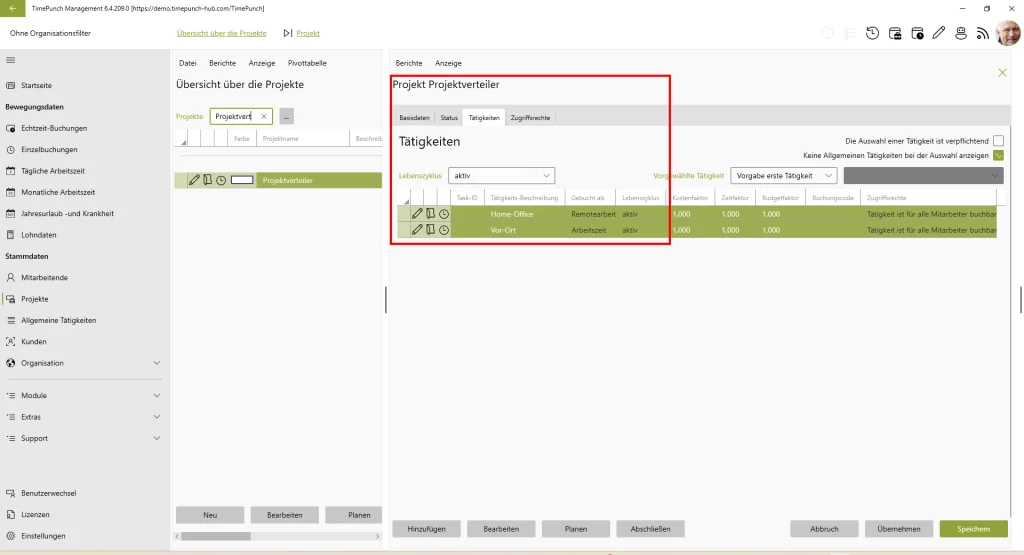Edit the Home-Office activity via pencil icon
Viewport: 1024px width, 555px height.
pos(417,214)
